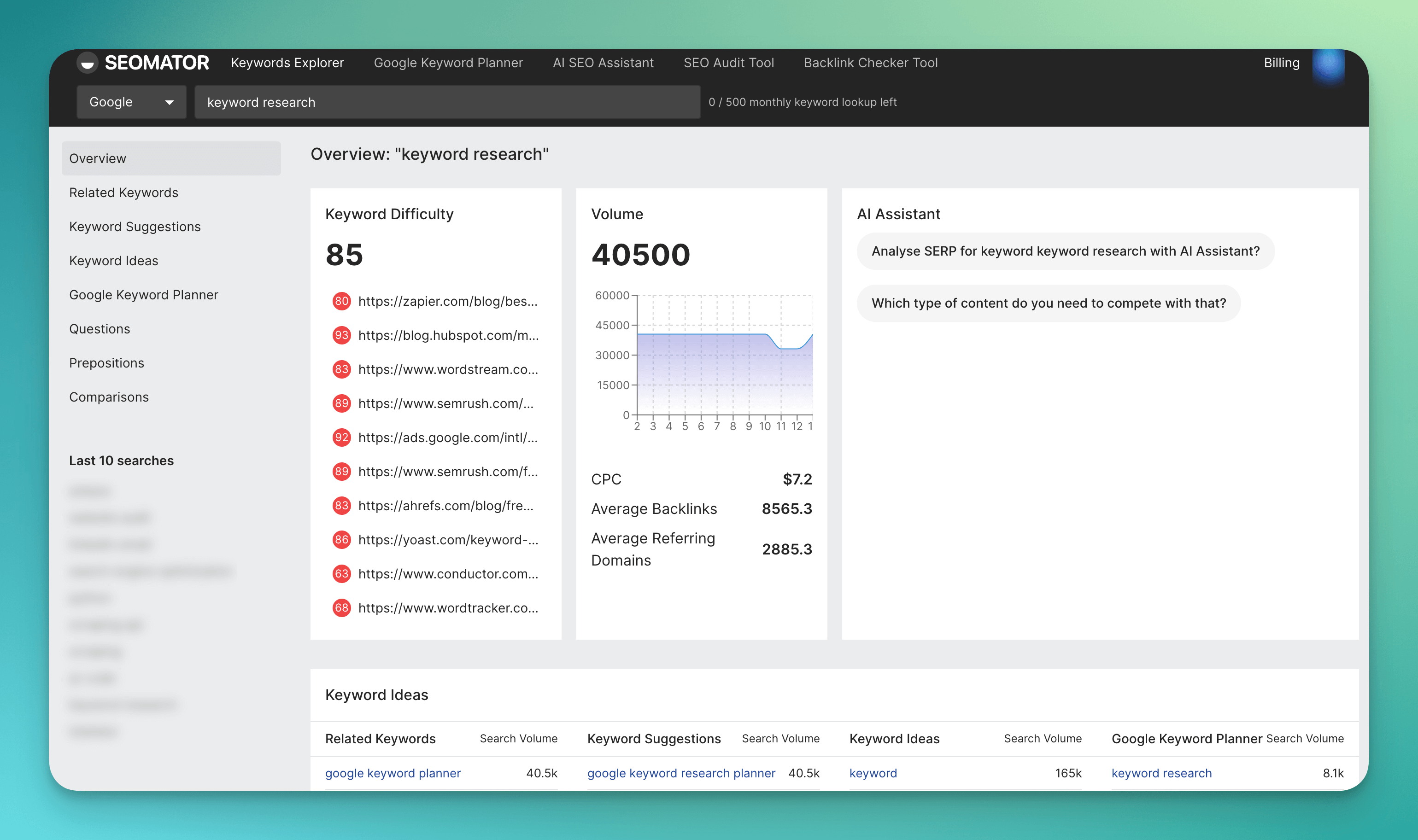The image size is (1418, 840).
Task: Go to the Comparisons sidebar item
Action: pos(109,397)
